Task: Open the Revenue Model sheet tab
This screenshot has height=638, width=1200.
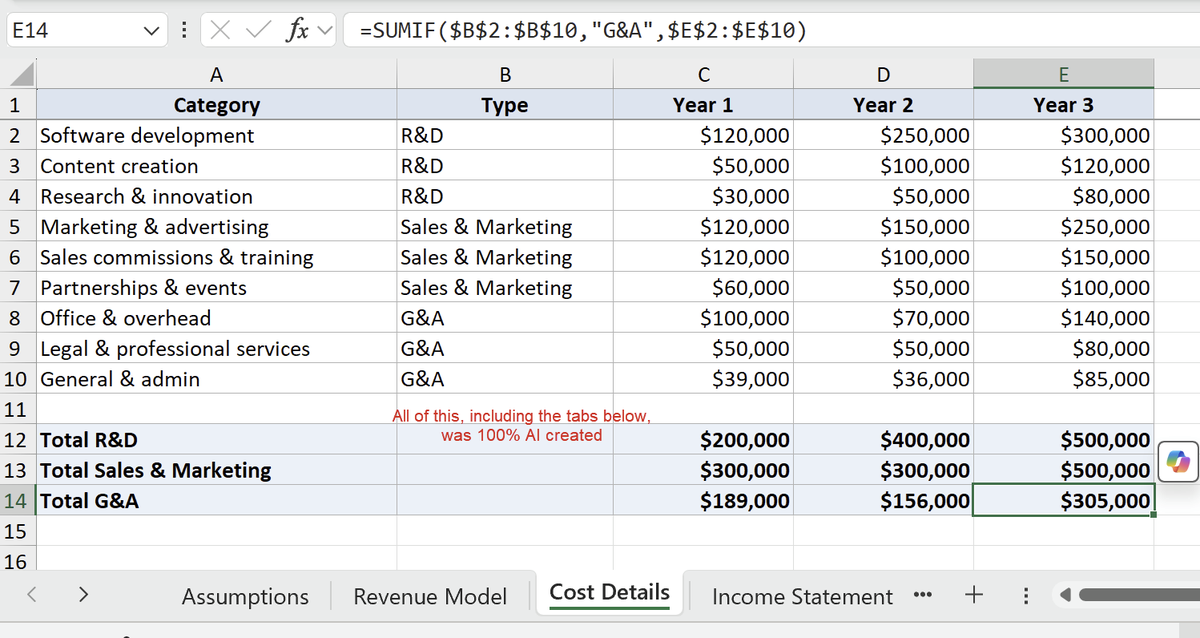Action: (x=430, y=597)
